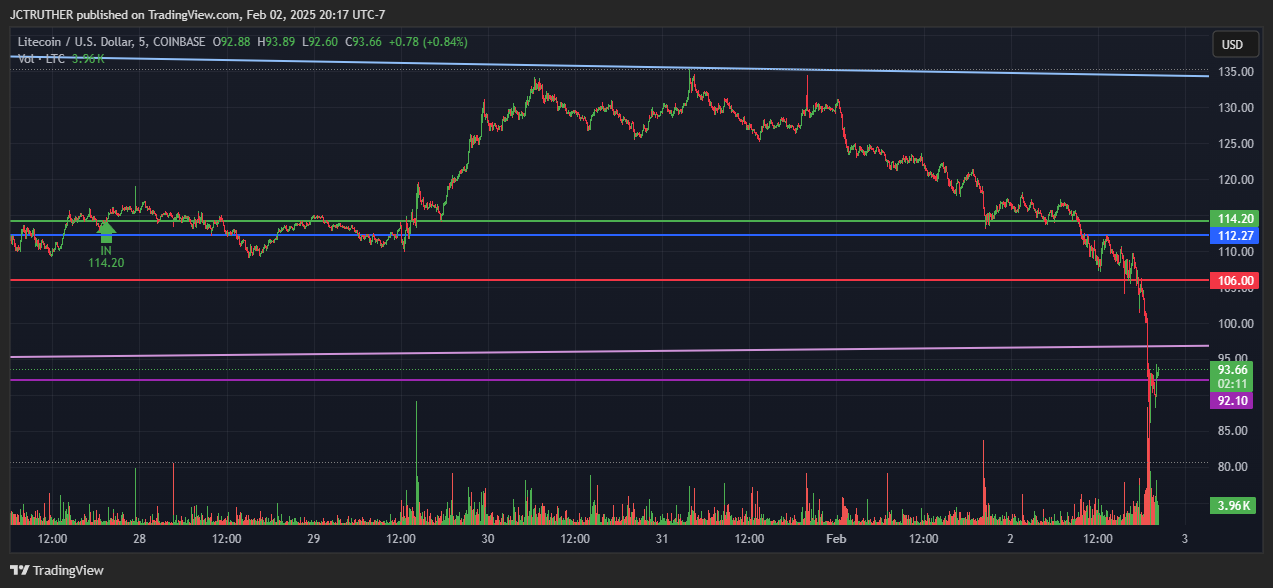This screenshot has height=588, width=1273.
Task: Click the 120.00 price scale value
Action: (x=1235, y=180)
